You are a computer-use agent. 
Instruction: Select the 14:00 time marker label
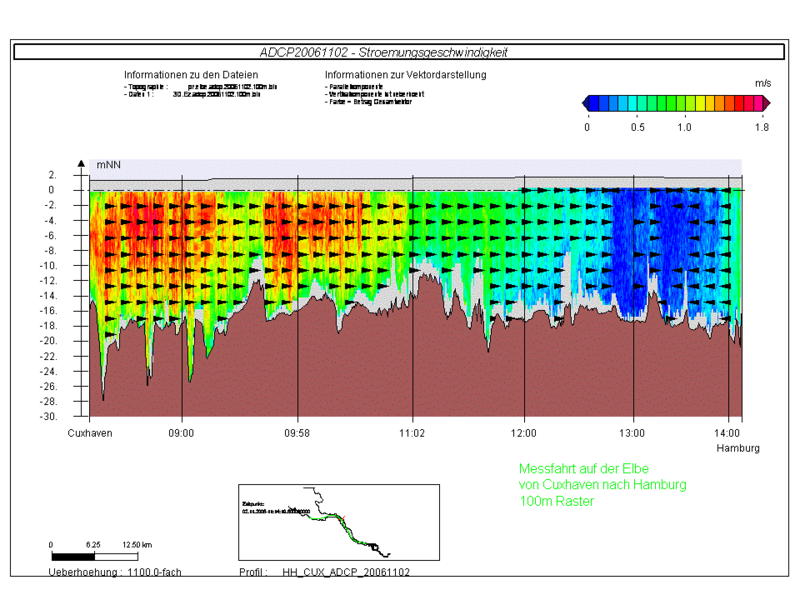point(727,433)
